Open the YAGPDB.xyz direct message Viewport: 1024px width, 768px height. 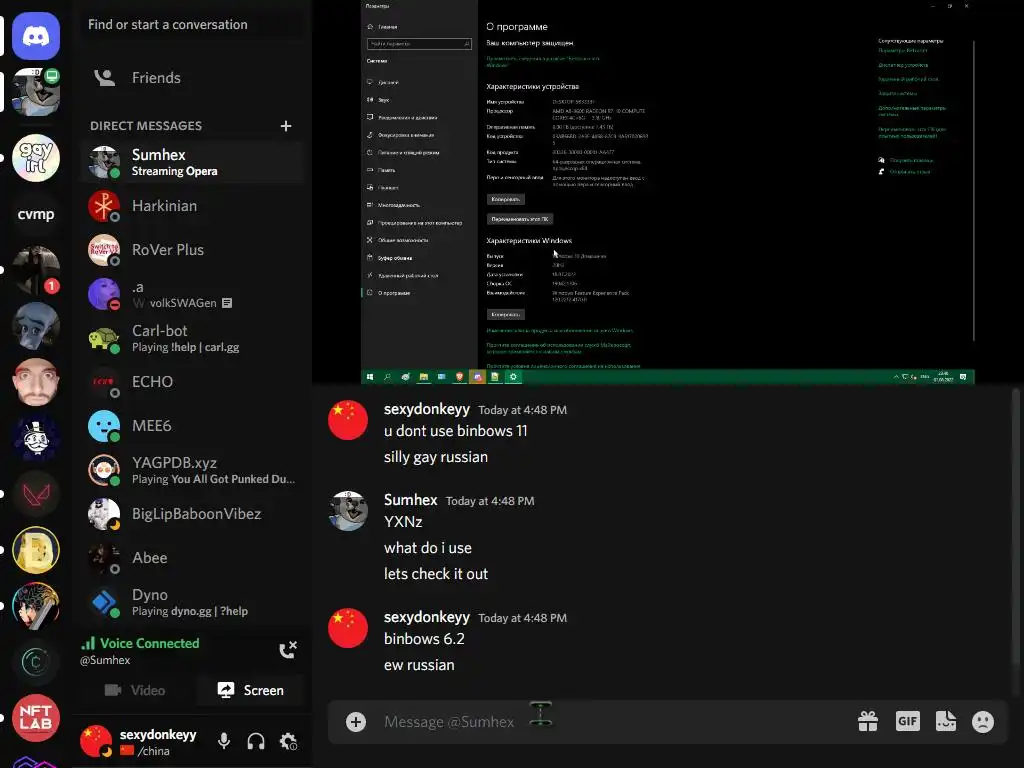192,470
